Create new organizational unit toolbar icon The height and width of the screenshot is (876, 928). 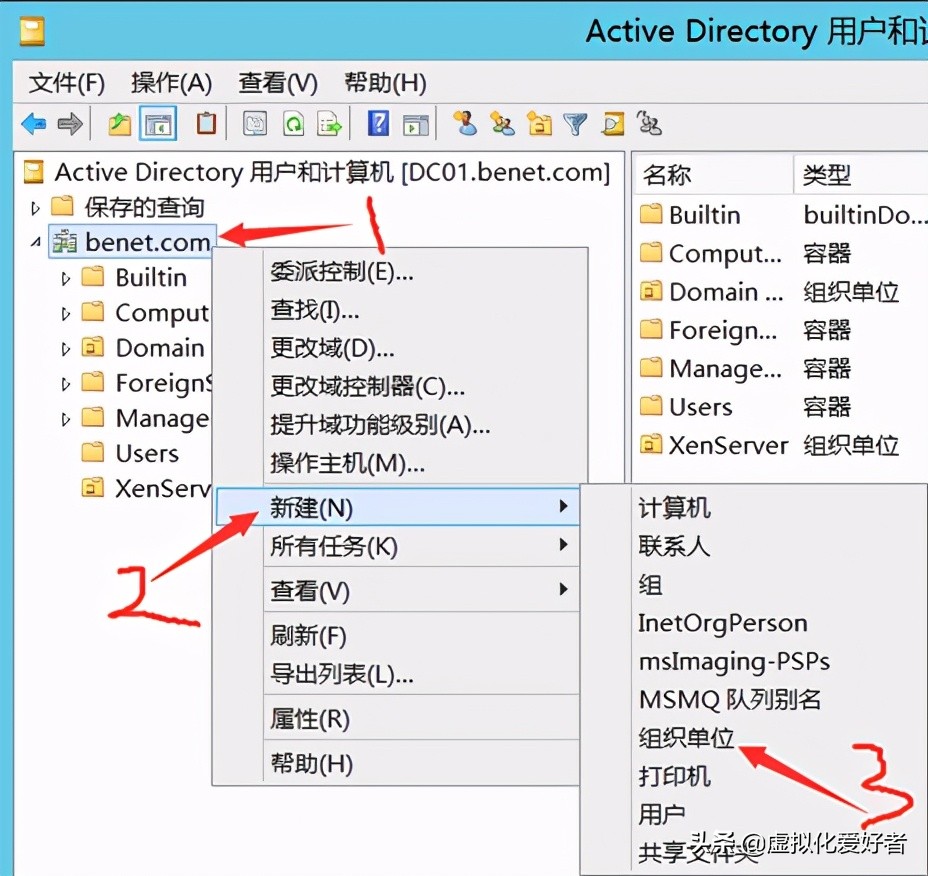point(539,124)
